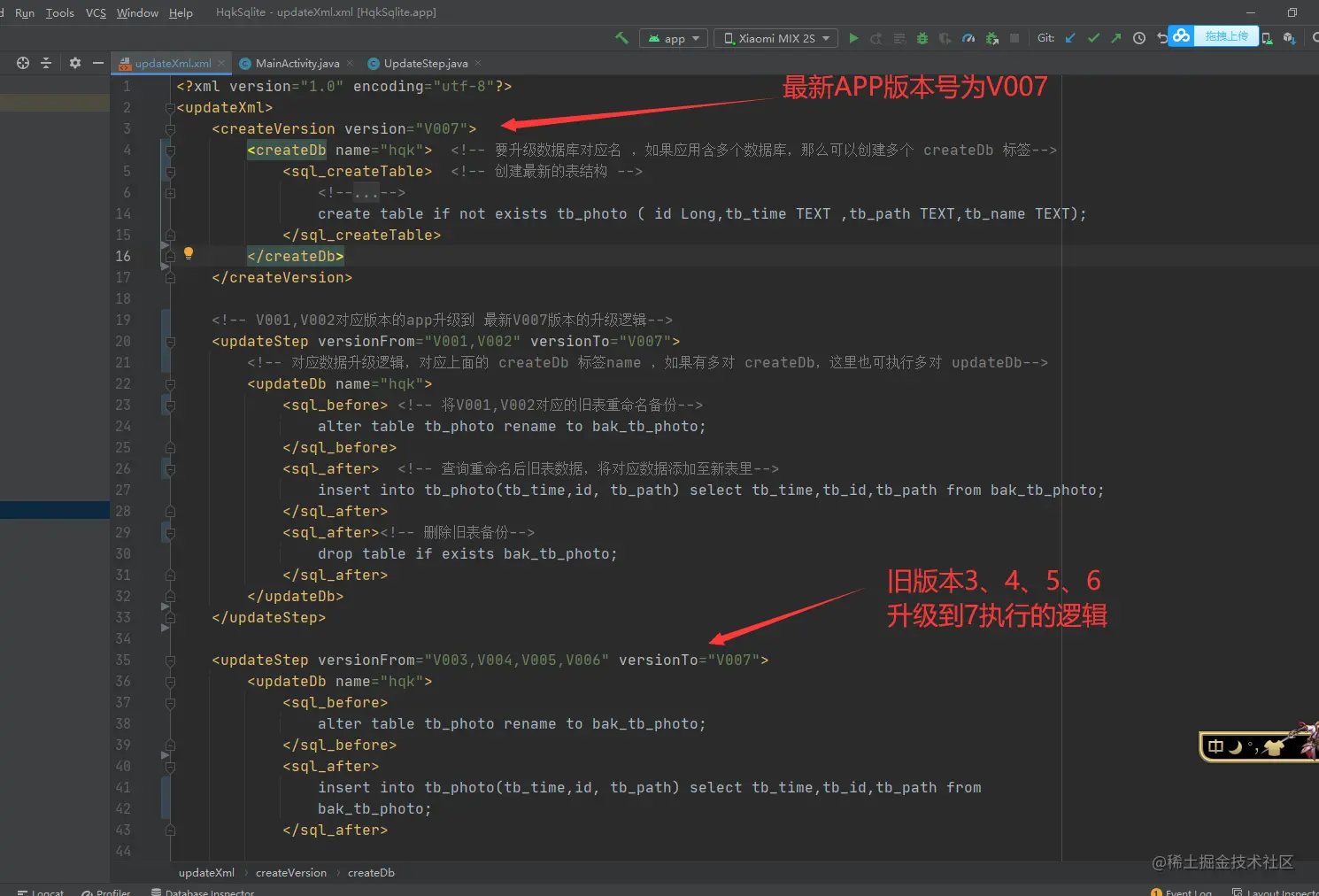Stop the running app with the square icon

(x=1015, y=38)
